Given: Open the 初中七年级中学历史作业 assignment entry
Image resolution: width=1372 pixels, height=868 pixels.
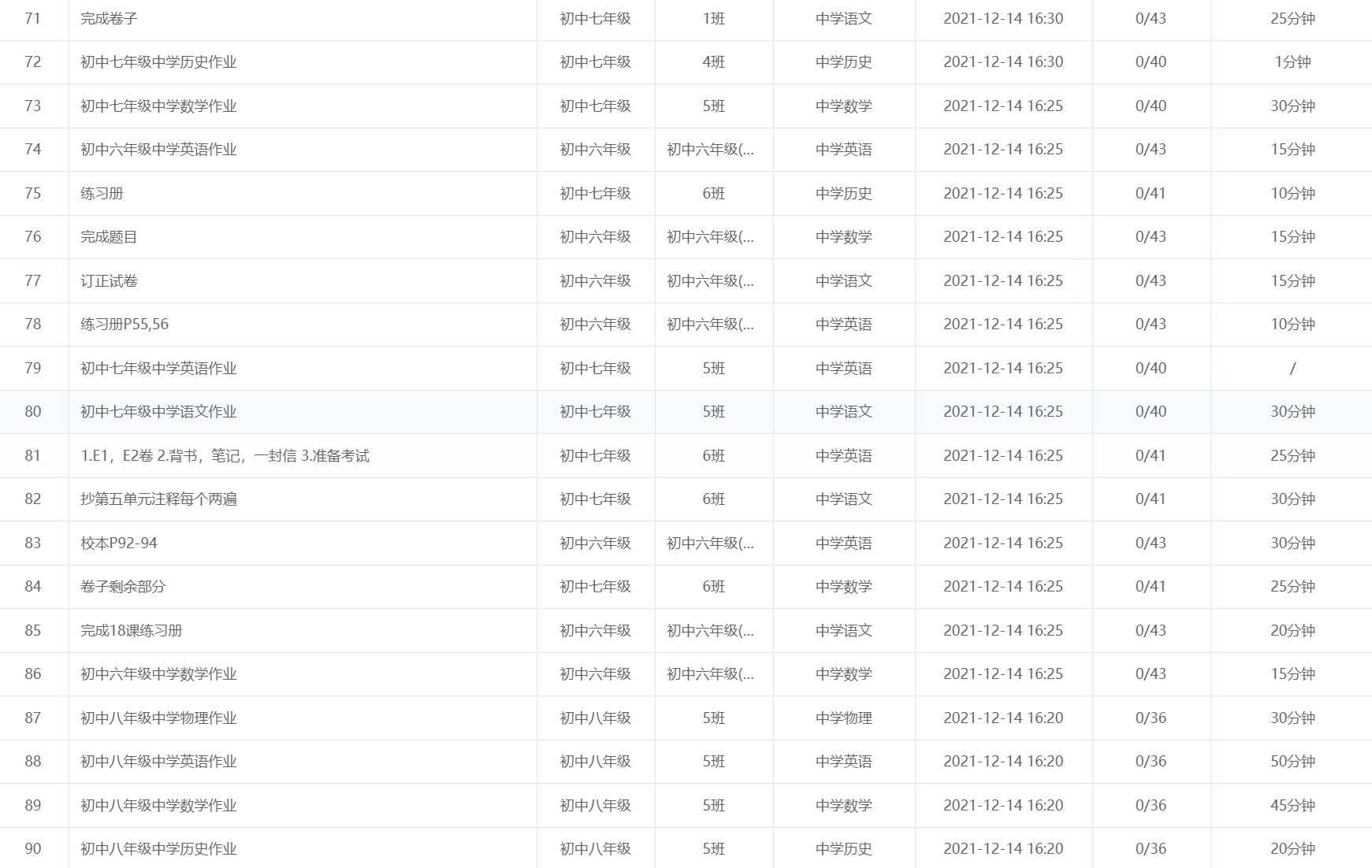Looking at the screenshot, I should tap(158, 61).
